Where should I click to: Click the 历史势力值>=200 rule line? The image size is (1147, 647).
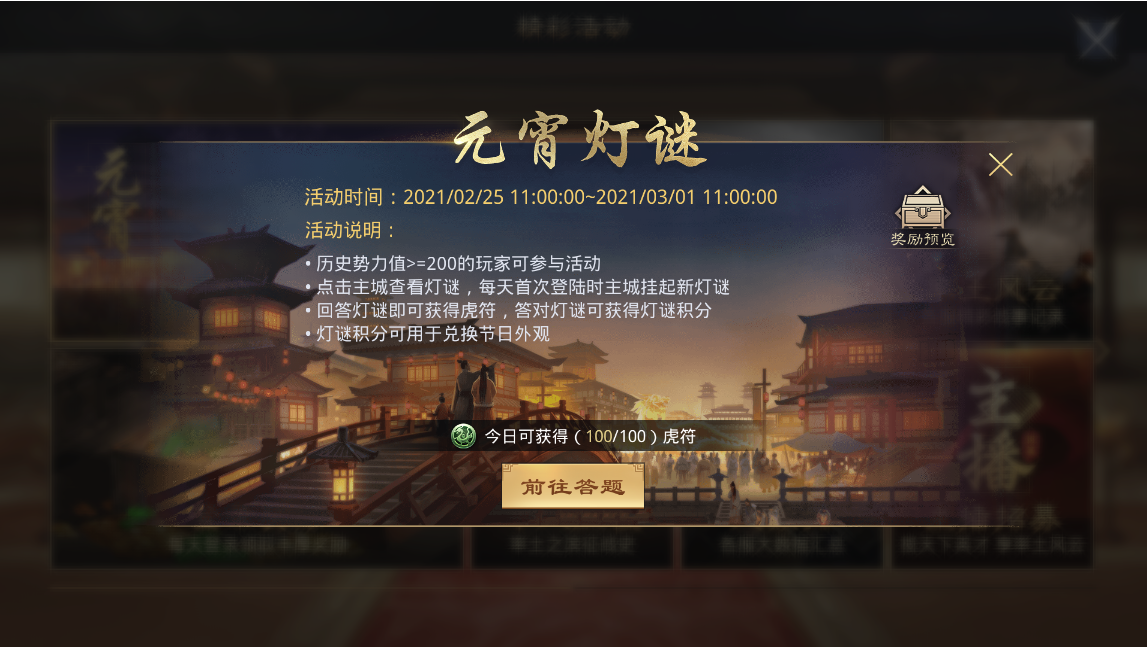pyautogui.click(x=454, y=263)
